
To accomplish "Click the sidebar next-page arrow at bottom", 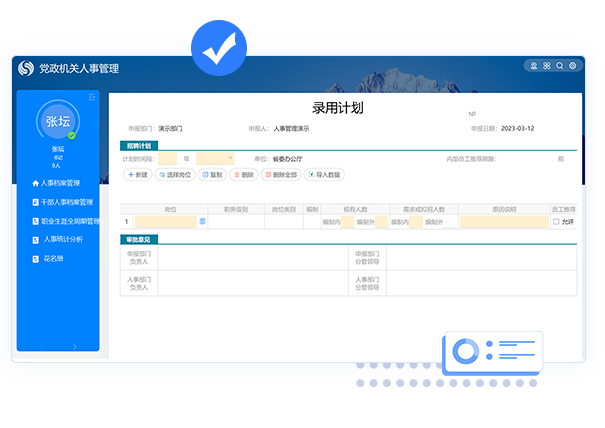I will (x=75, y=347).
